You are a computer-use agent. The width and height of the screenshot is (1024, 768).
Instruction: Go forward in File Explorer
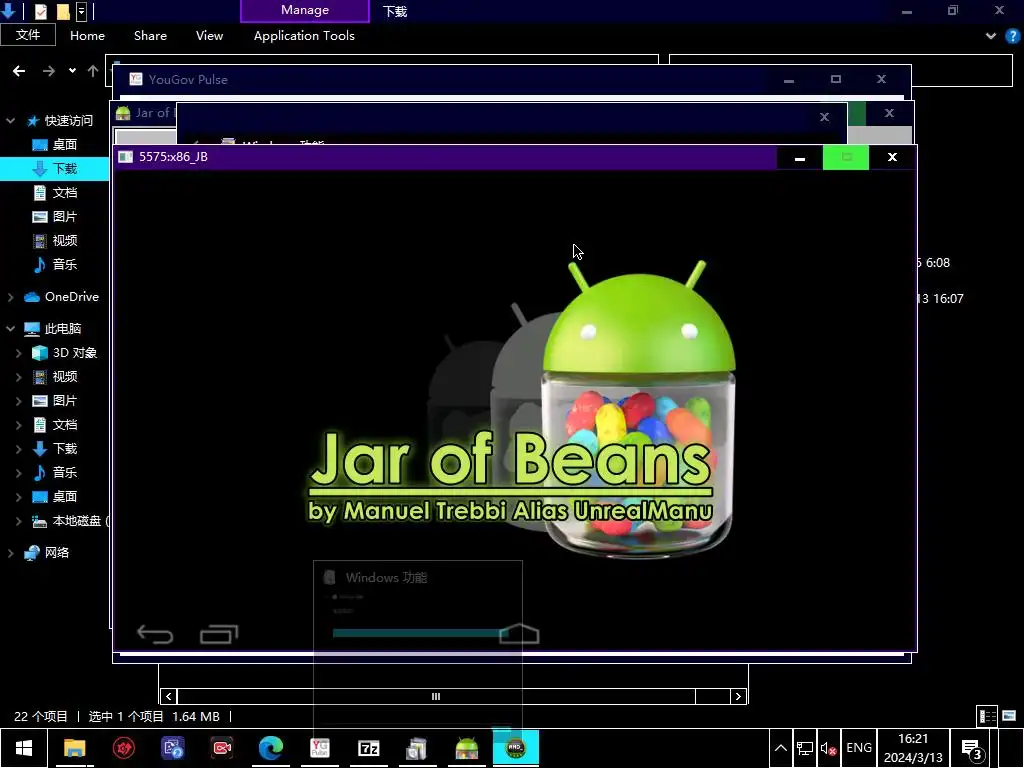(49, 71)
